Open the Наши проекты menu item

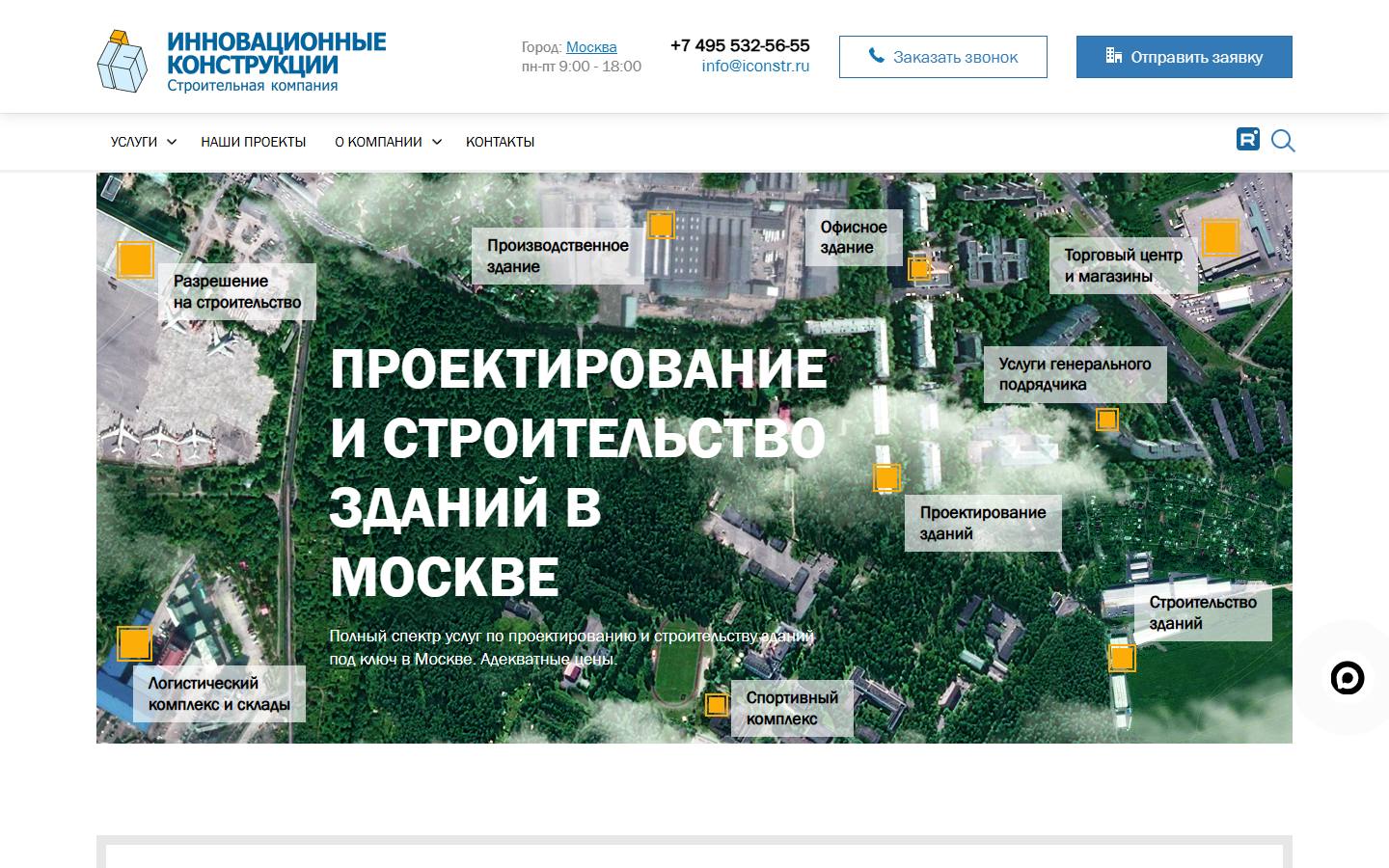254,142
